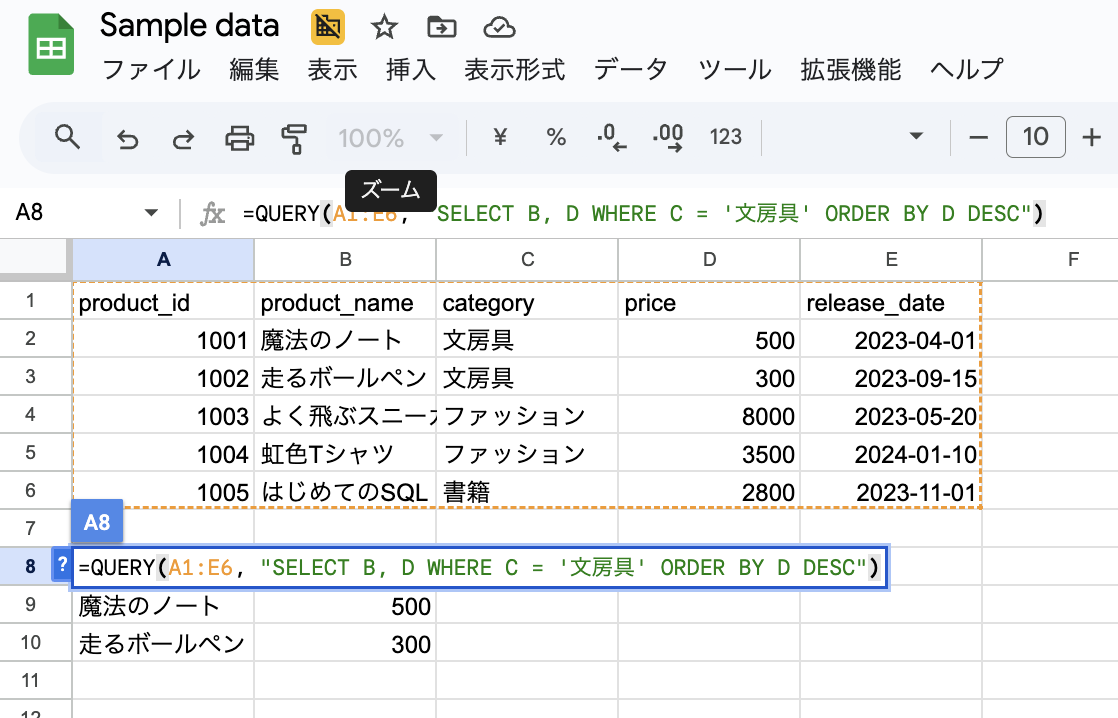1118x718 pixels.
Task: Expand the font family dropdown
Action: click(915, 137)
